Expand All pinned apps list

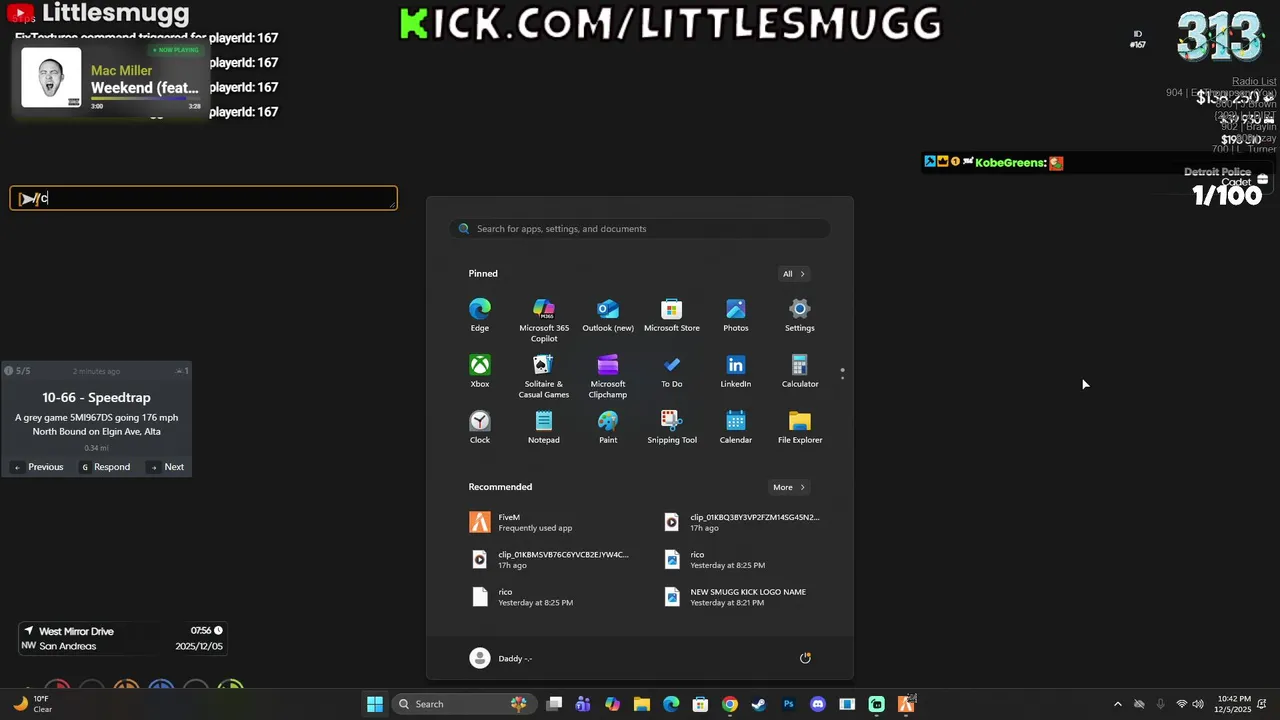(794, 274)
